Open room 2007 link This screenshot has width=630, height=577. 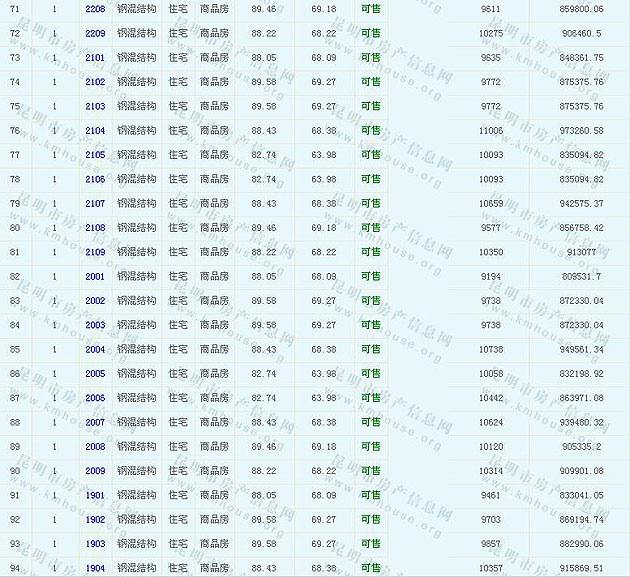tap(95, 422)
